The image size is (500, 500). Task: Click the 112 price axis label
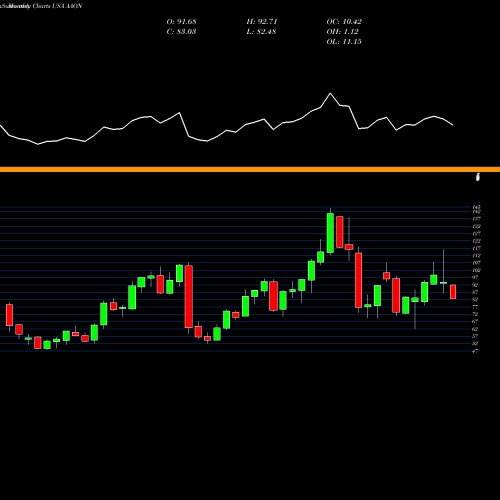pyautogui.click(x=477, y=256)
